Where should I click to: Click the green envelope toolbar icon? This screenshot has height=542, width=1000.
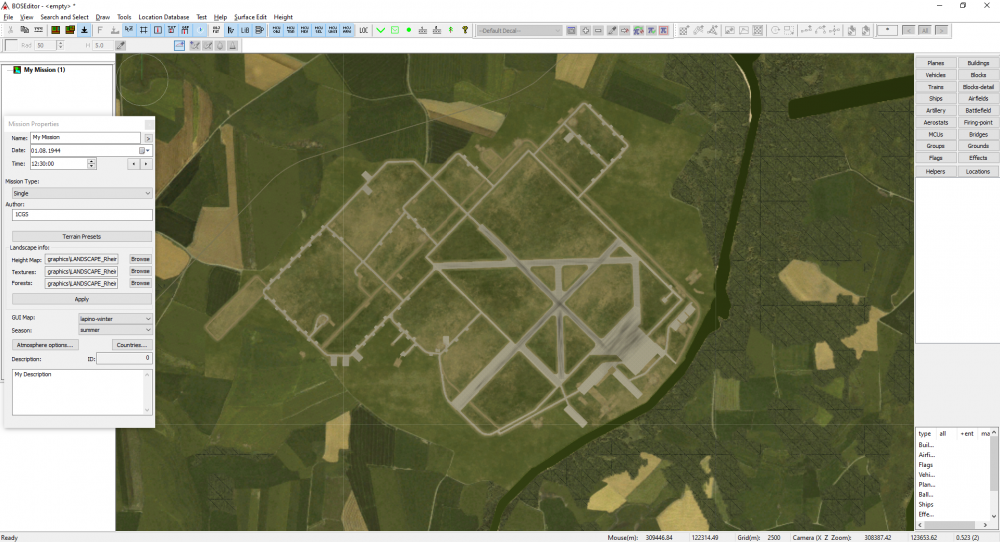[x=395, y=31]
